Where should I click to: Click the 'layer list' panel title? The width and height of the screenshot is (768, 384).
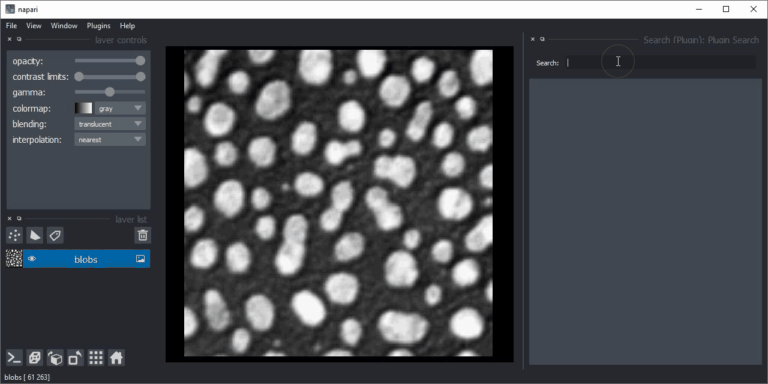click(131, 219)
